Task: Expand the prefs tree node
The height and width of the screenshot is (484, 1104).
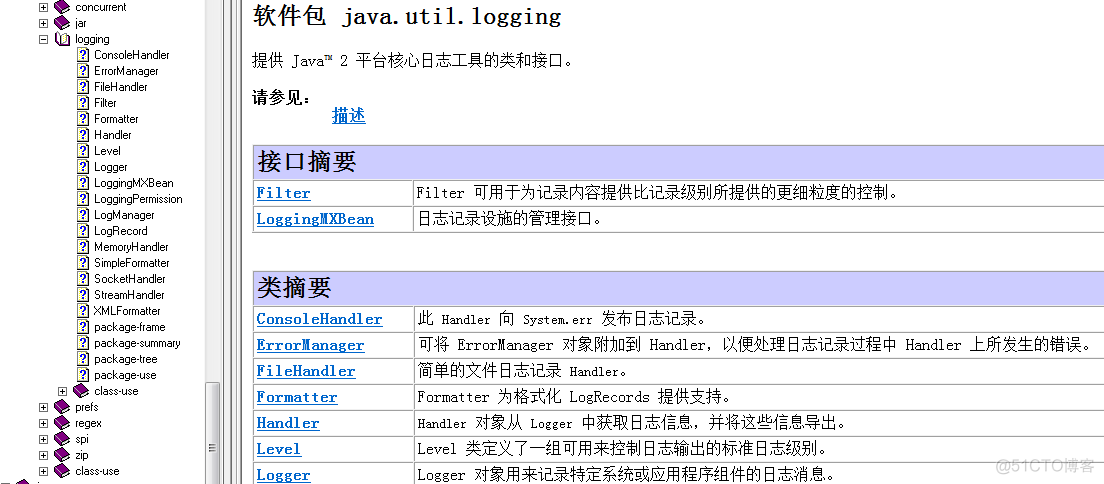Action: pos(44,407)
